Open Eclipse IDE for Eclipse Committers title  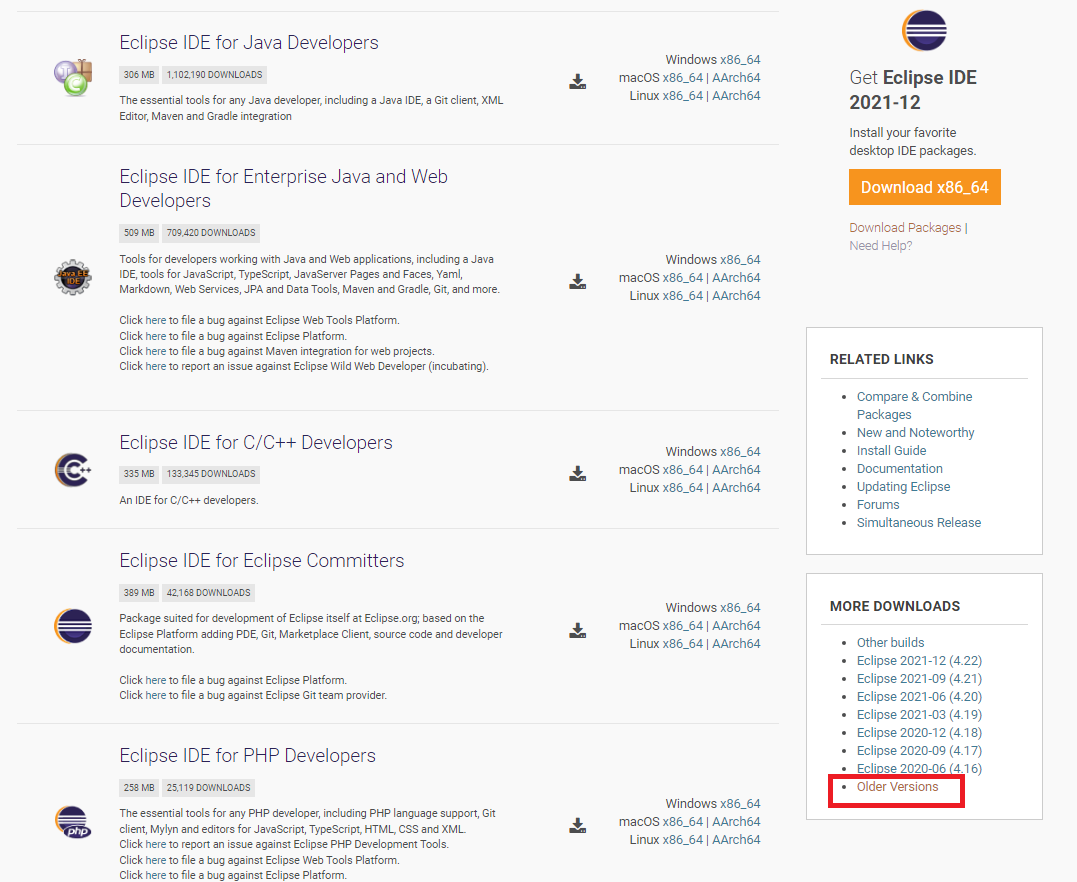262,561
